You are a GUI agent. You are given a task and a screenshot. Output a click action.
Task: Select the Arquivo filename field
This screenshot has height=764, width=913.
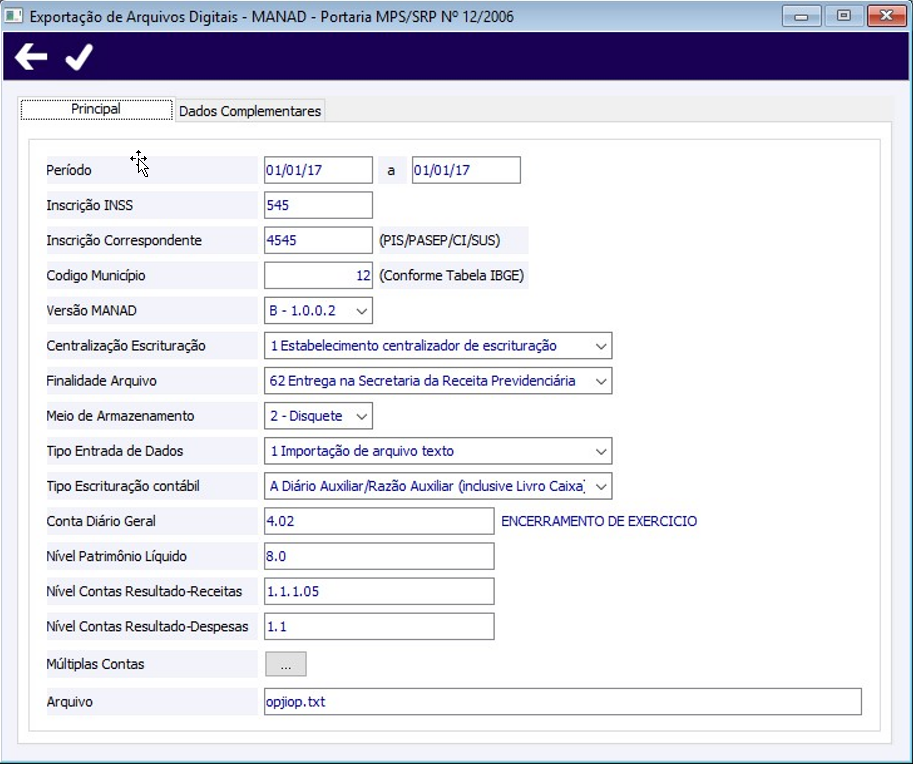point(562,702)
